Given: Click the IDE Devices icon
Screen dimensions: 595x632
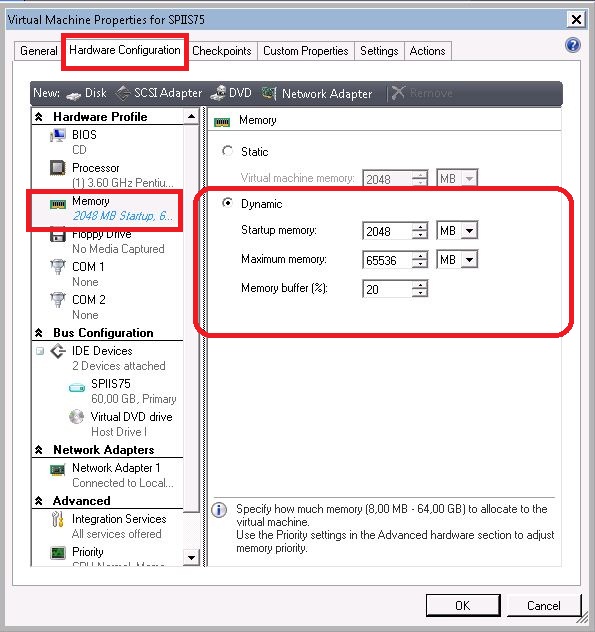Looking at the screenshot, I should [x=58, y=351].
